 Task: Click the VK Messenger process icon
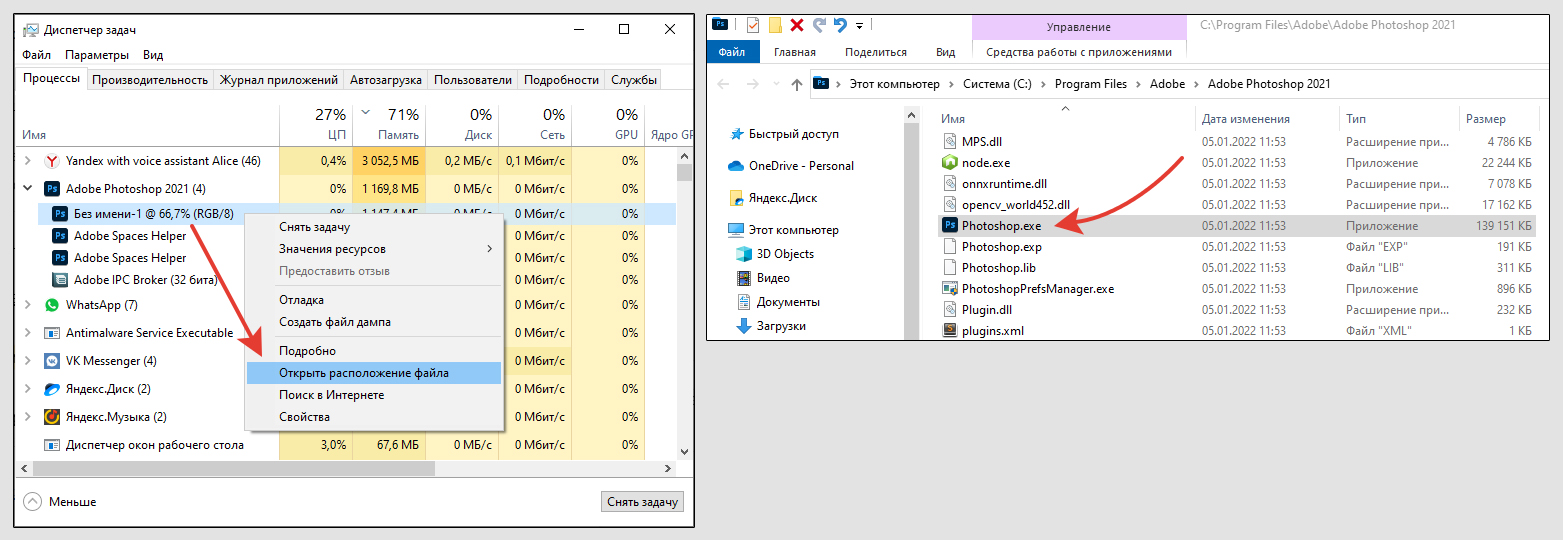52,361
